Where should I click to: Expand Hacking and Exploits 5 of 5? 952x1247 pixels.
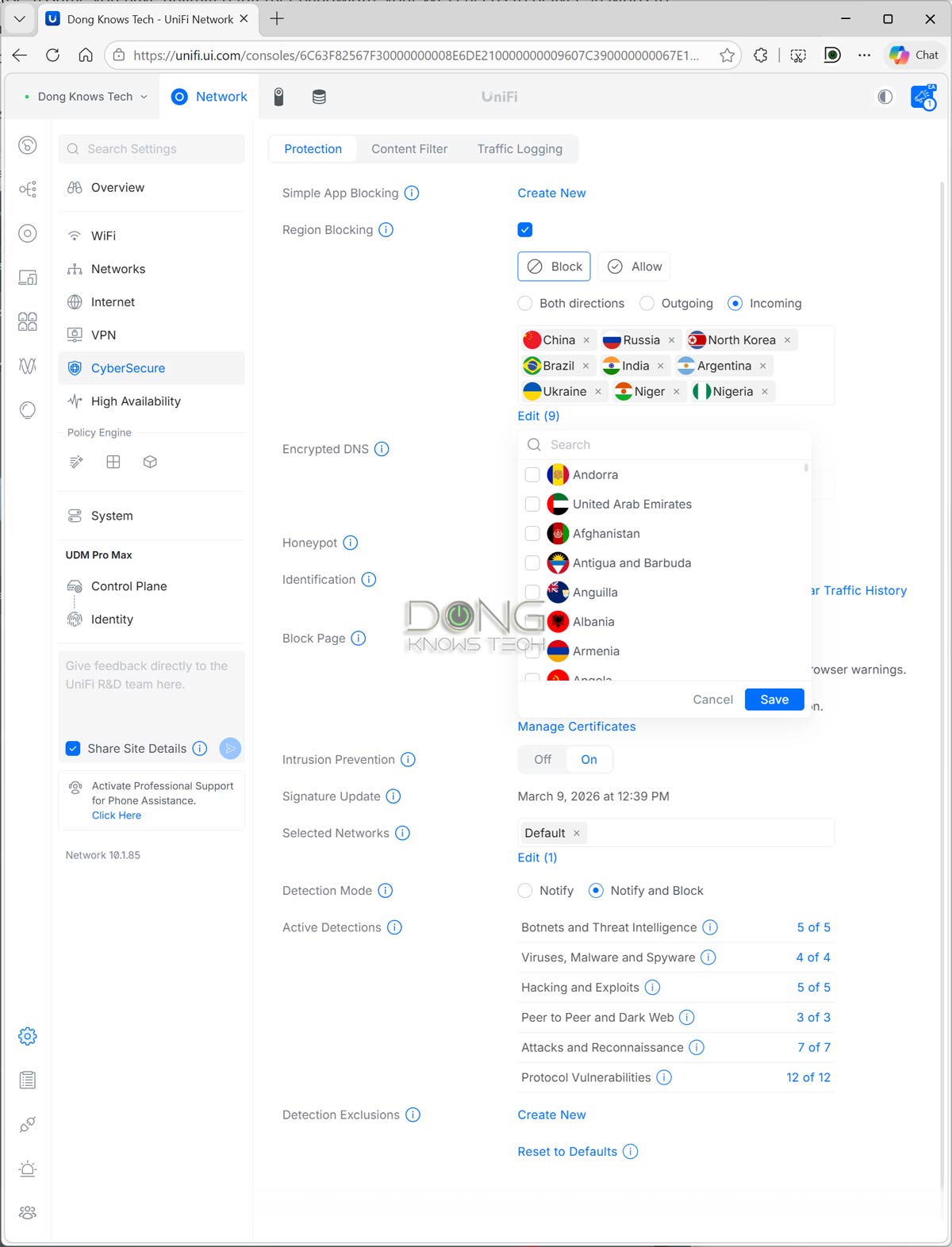point(814,988)
